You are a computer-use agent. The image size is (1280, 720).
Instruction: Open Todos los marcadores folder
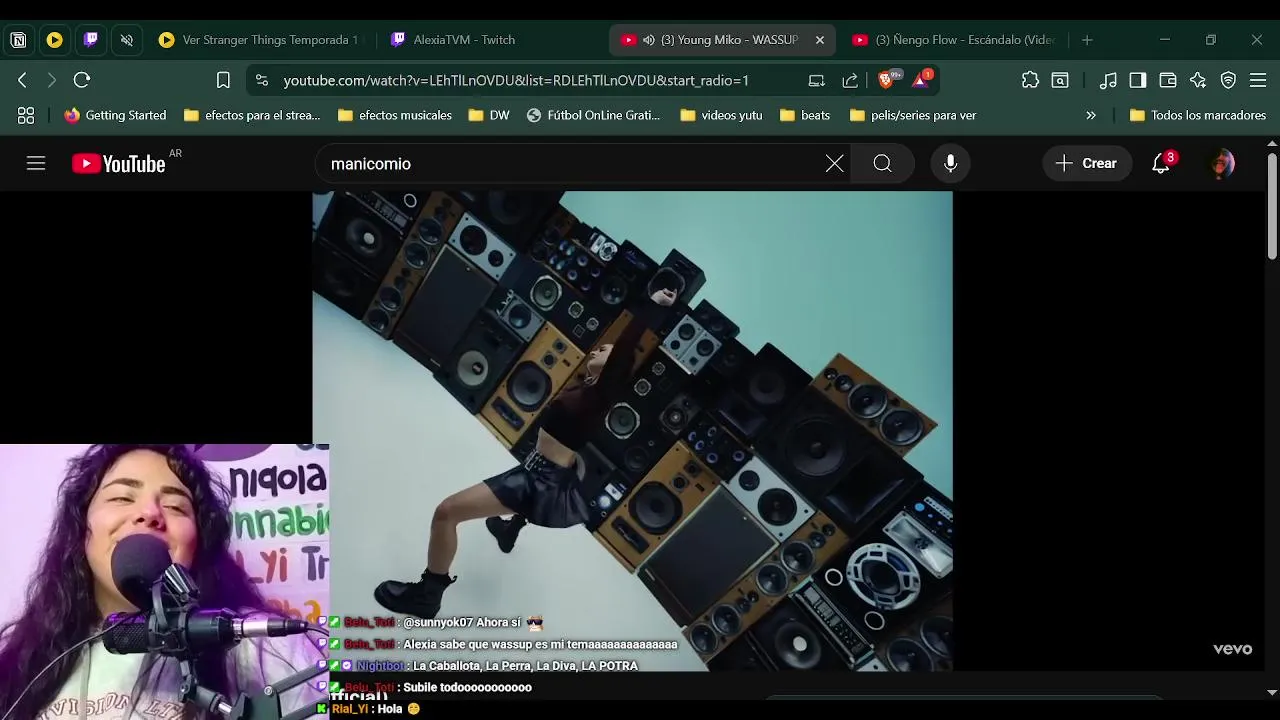click(1198, 115)
